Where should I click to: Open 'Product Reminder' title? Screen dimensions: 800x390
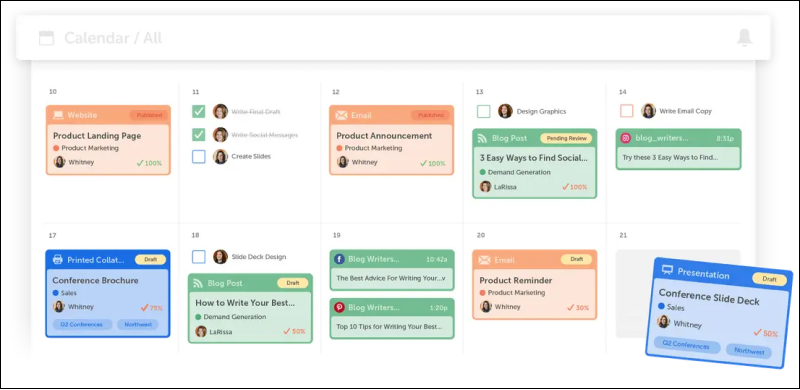tap(516, 280)
